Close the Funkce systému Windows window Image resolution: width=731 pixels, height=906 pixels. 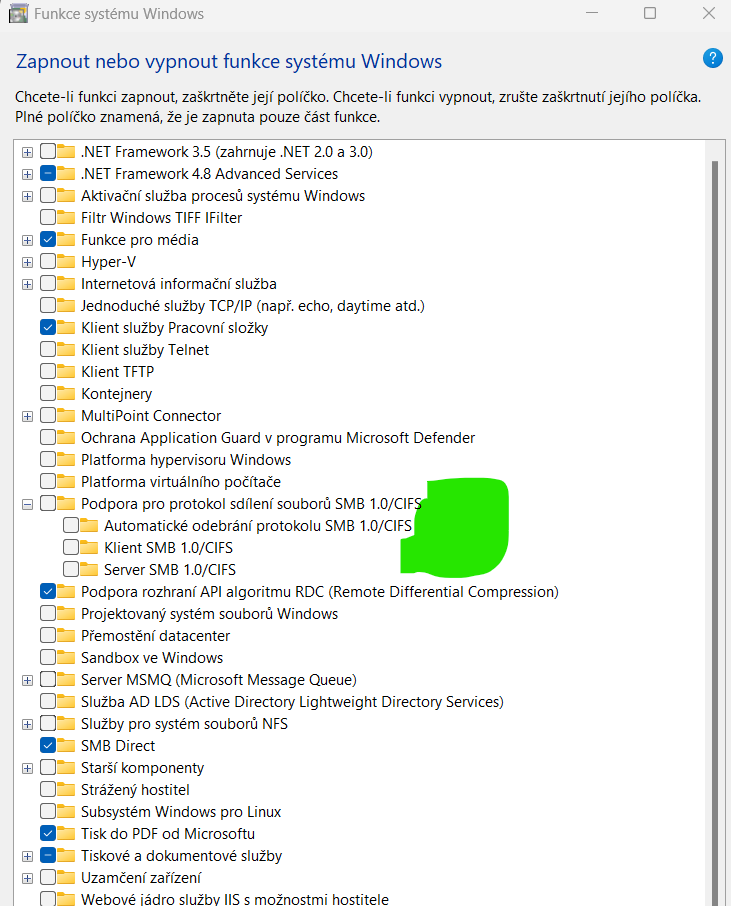pos(709,13)
